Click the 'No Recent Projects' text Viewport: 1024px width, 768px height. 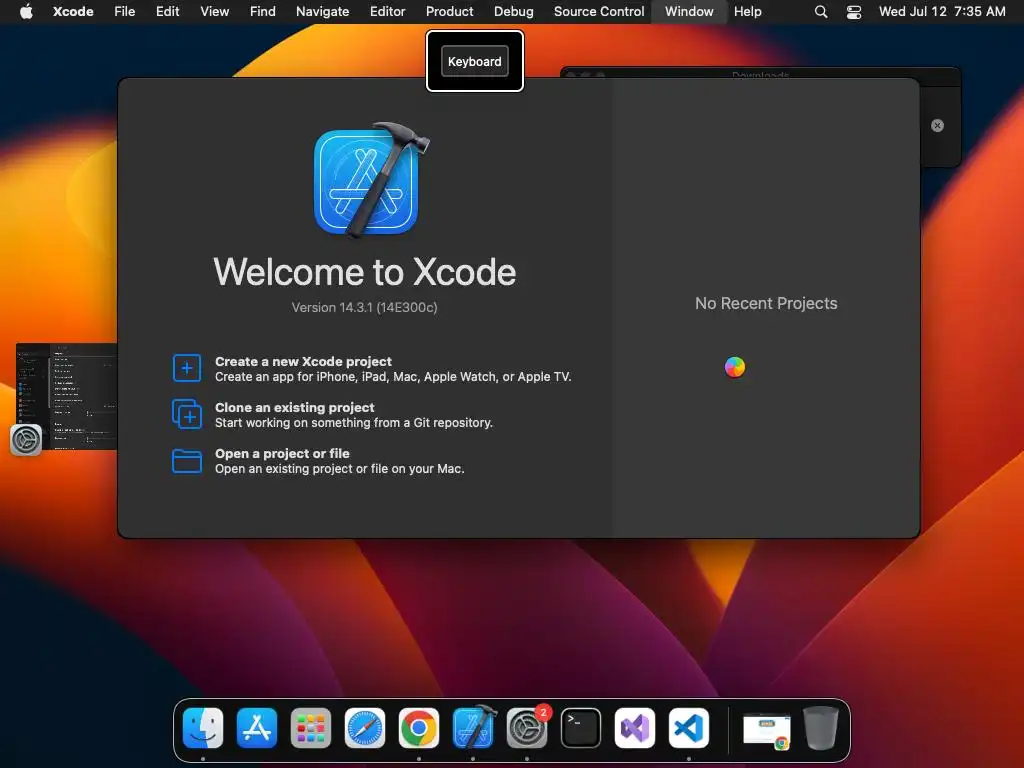point(766,303)
